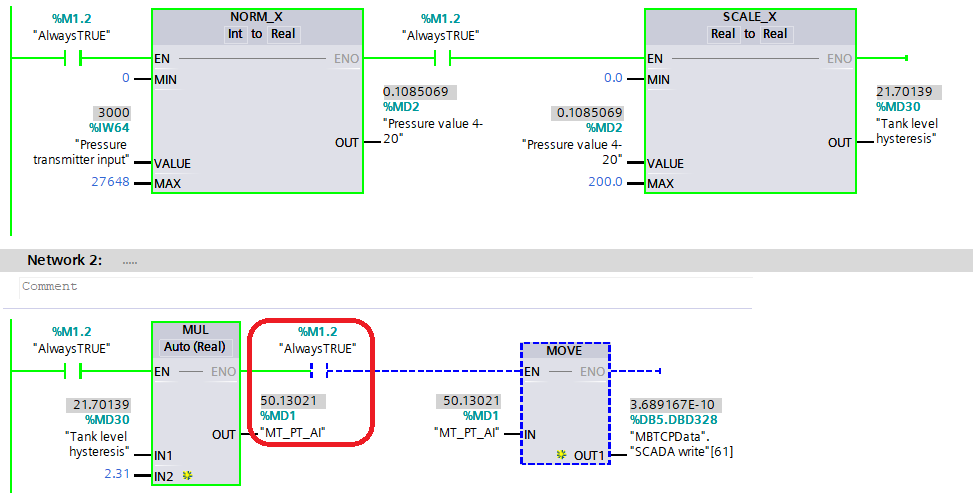Select the dashed AlwaysTRUE contact before MOVE
Screen dimensions: 973x493
coord(319,371)
